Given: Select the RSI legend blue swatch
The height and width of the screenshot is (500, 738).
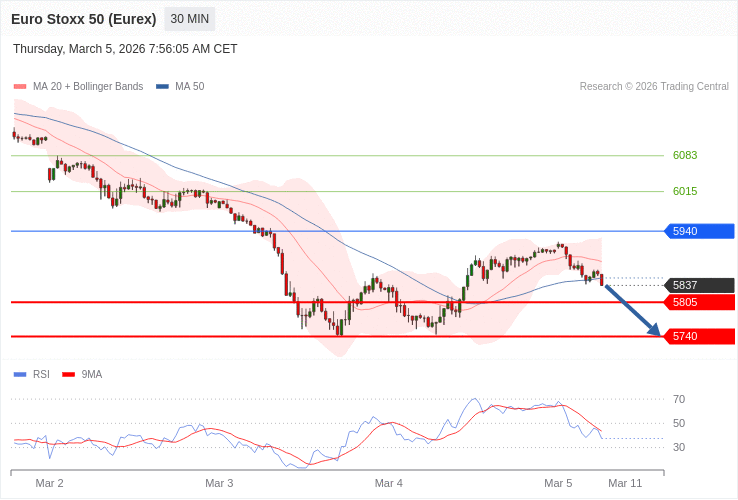Looking at the screenshot, I should coord(20,375).
